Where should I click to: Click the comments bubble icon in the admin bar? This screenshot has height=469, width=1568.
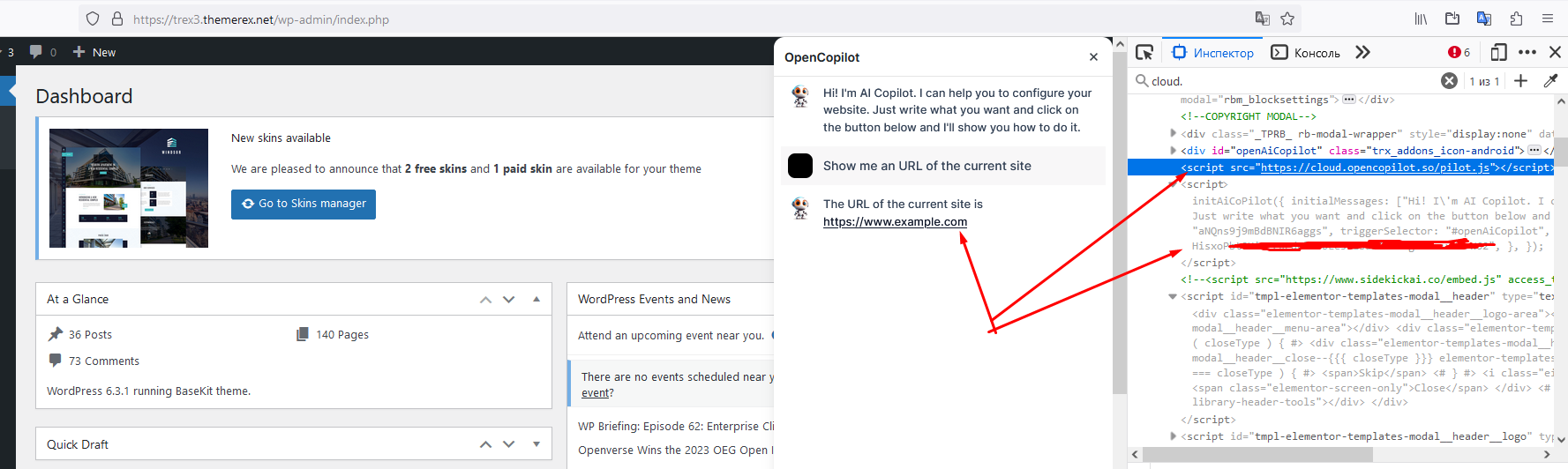(36, 52)
